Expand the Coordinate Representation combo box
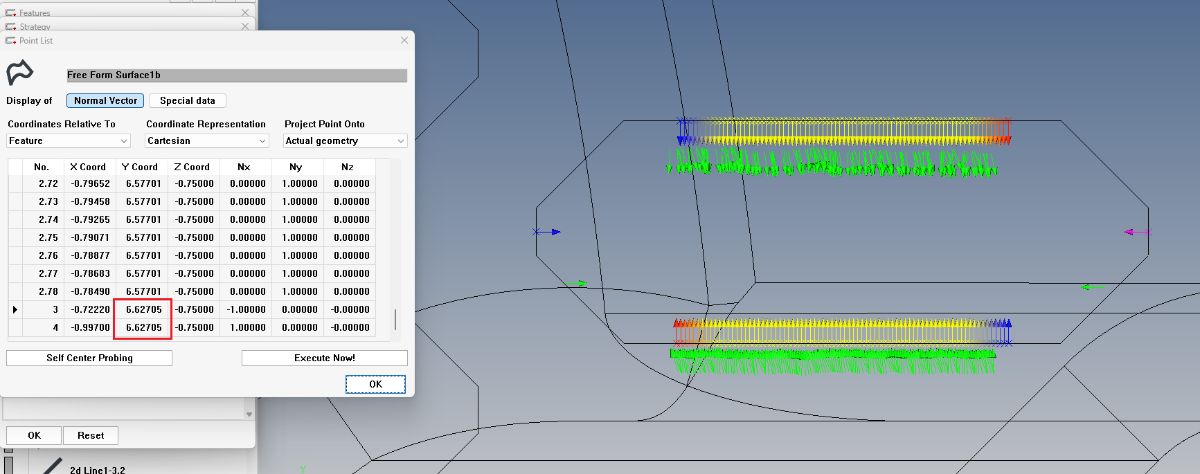 (x=207, y=141)
